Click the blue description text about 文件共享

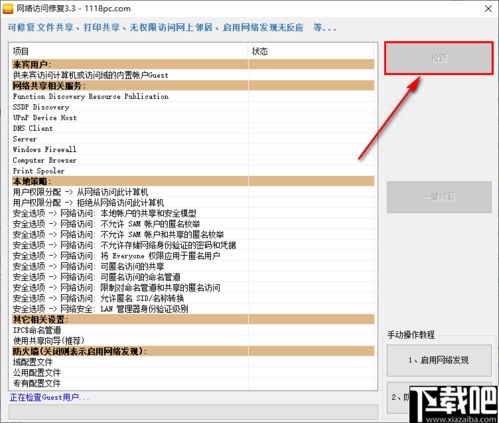[x=172, y=27]
